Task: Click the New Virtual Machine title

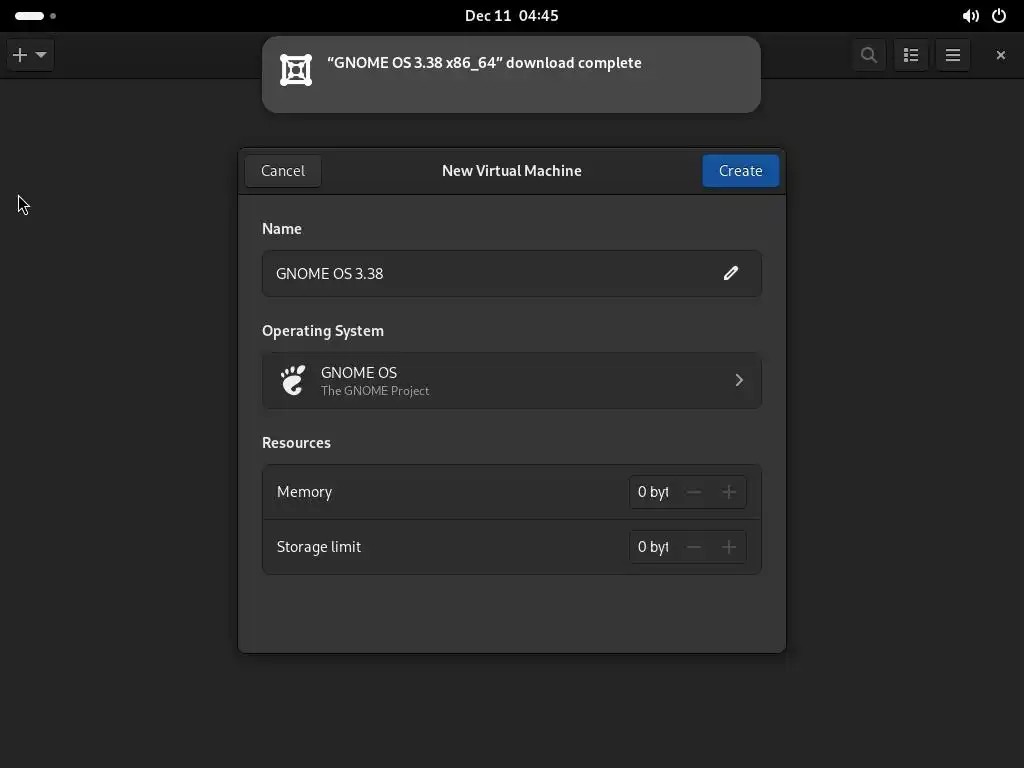Action: click(511, 170)
